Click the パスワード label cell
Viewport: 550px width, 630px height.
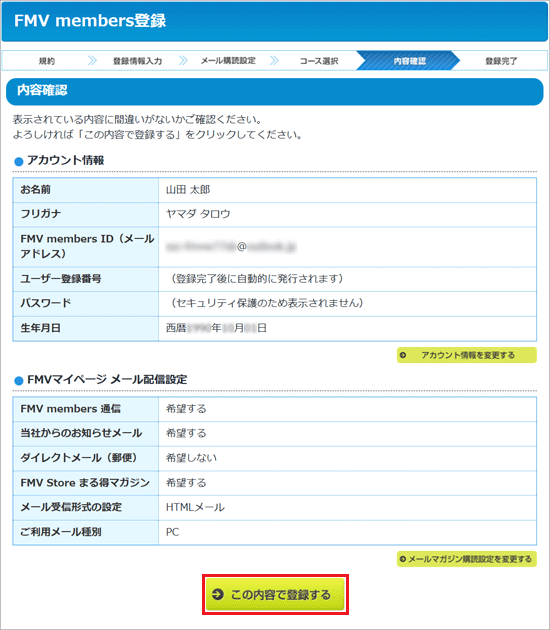point(86,303)
